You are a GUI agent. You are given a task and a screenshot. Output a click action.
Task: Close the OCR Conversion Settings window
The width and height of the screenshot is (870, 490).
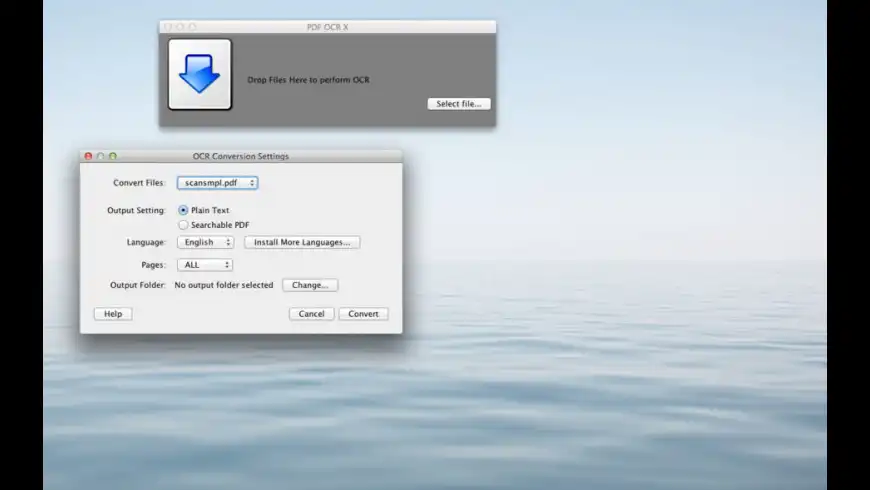click(x=88, y=156)
